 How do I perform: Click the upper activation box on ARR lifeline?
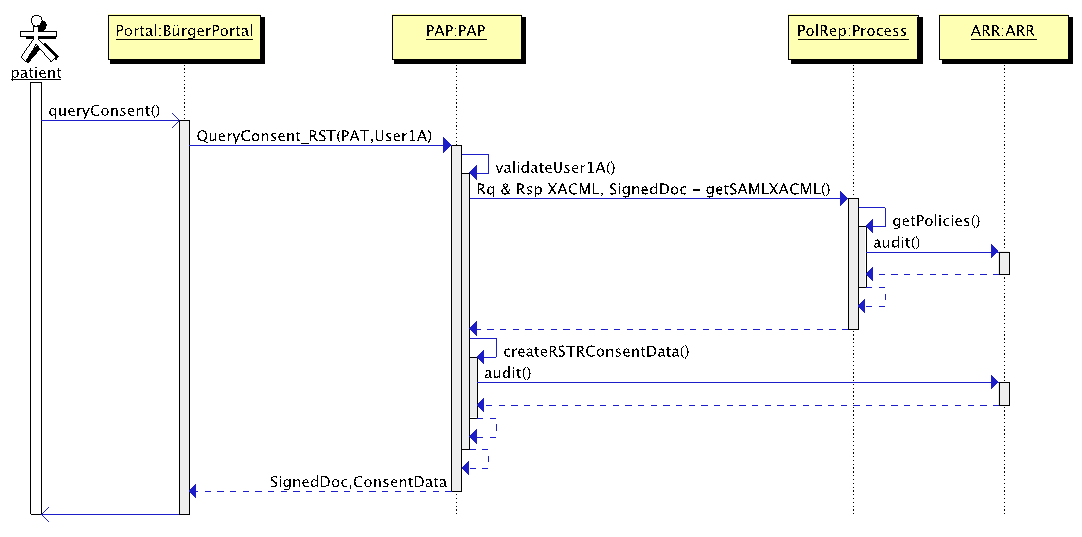click(x=1004, y=263)
